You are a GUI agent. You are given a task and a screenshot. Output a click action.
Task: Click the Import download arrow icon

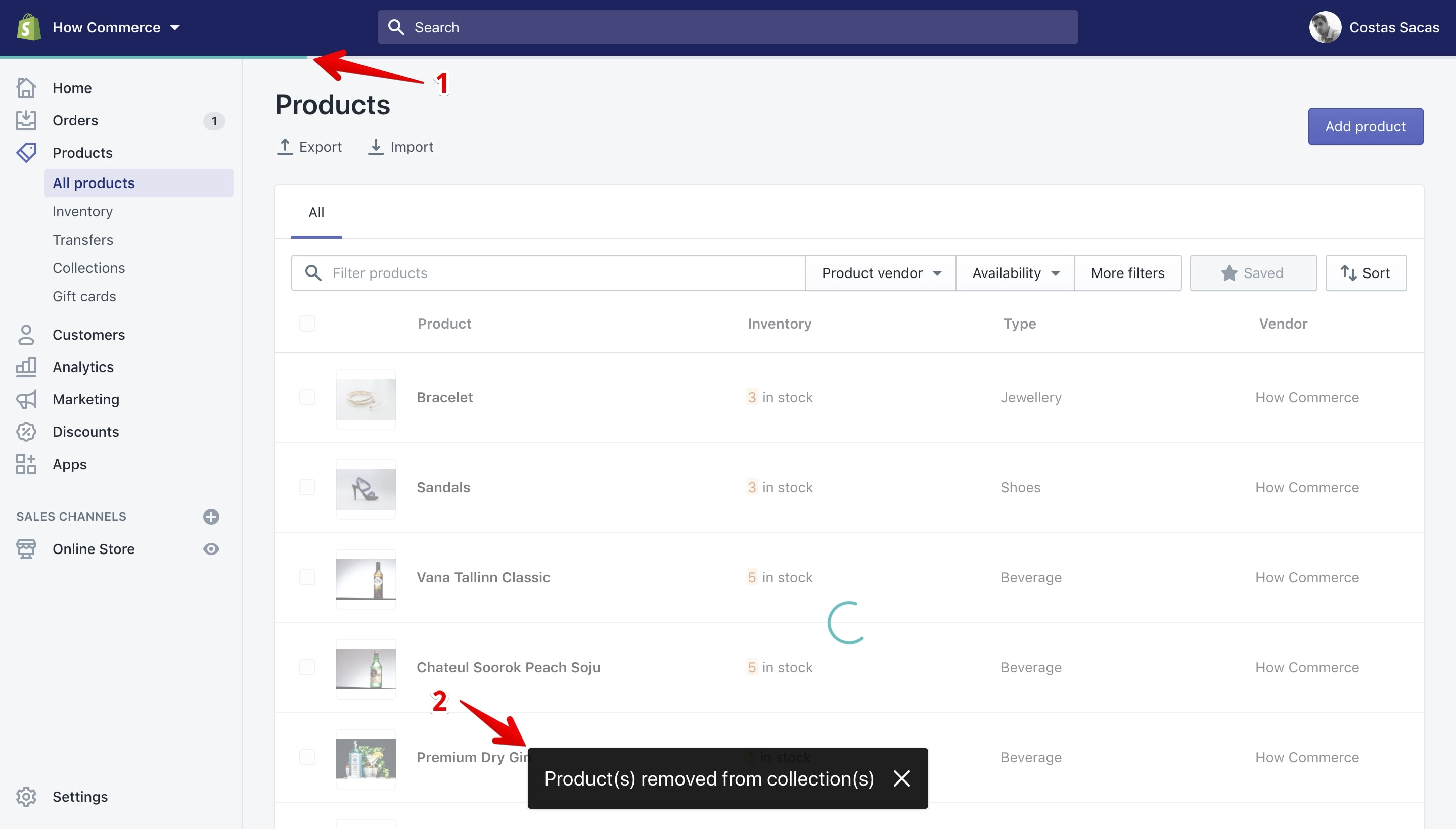click(x=376, y=146)
